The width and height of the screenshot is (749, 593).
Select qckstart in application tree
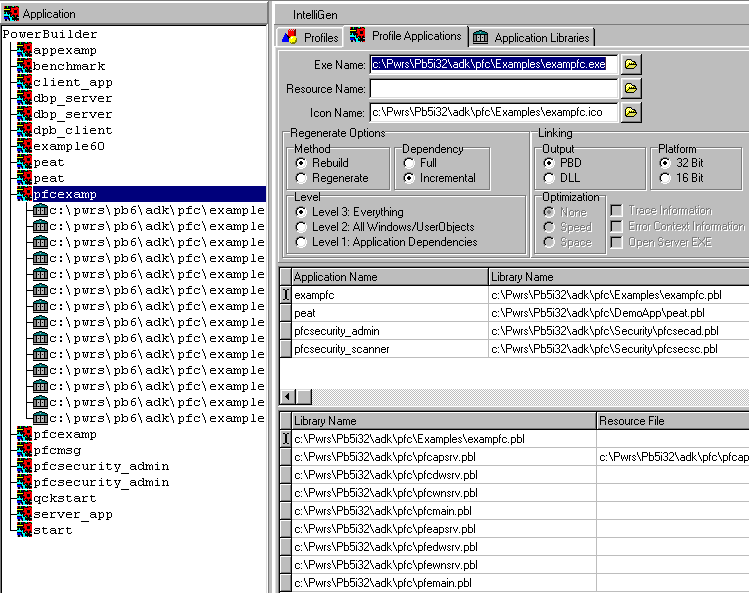coord(64,498)
